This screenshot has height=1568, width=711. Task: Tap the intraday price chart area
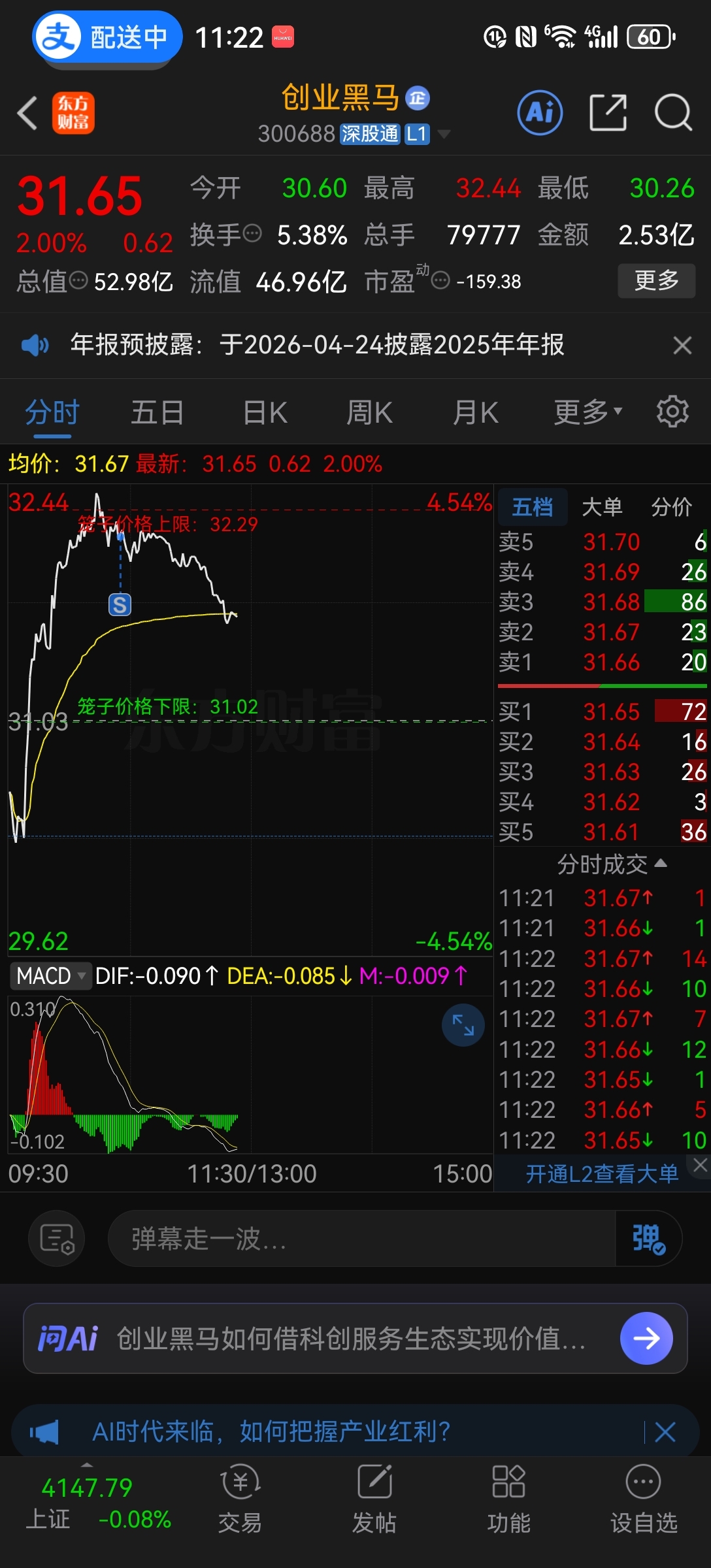click(x=250, y=720)
